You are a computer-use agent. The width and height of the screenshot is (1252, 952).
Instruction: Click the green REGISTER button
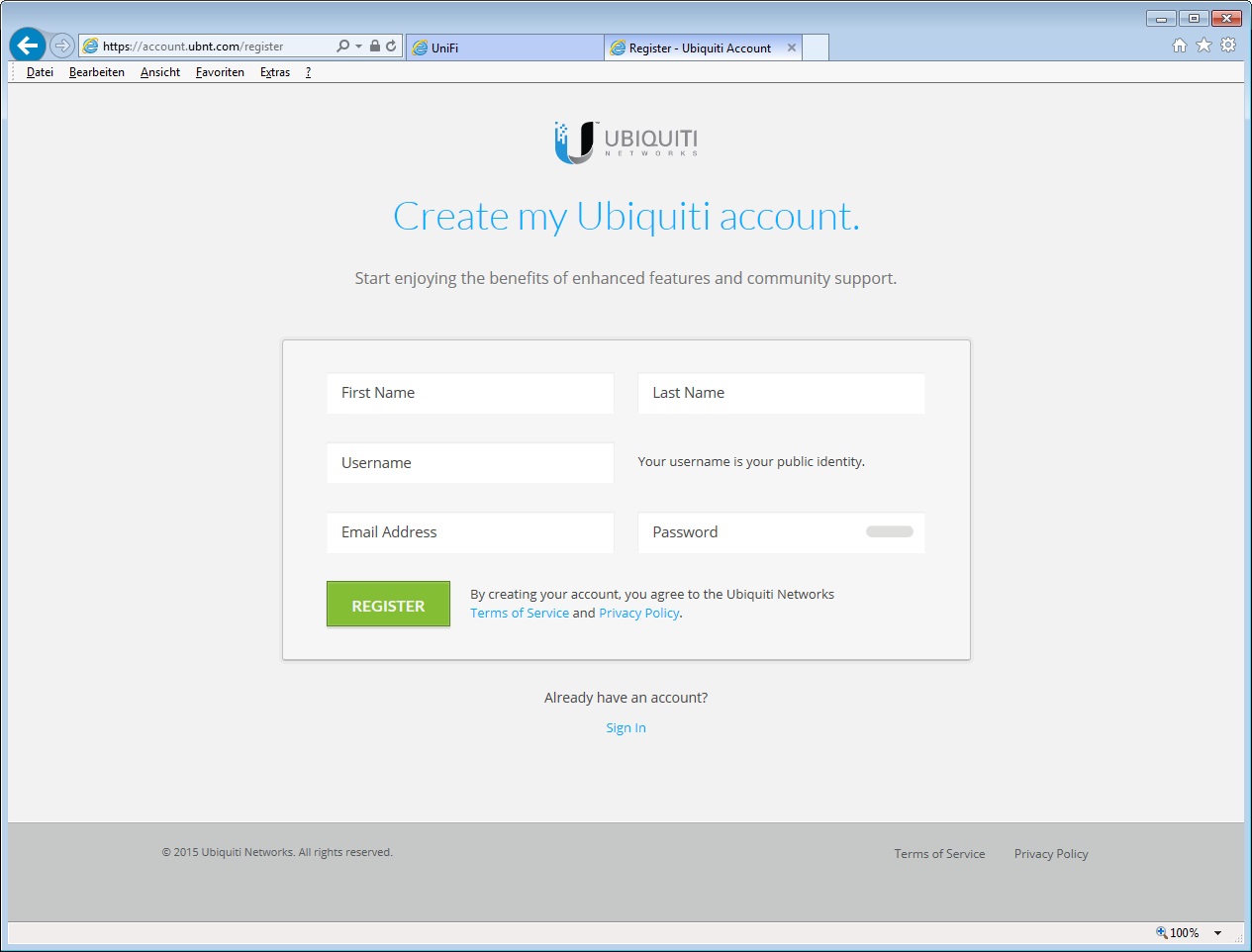[388, 605]
